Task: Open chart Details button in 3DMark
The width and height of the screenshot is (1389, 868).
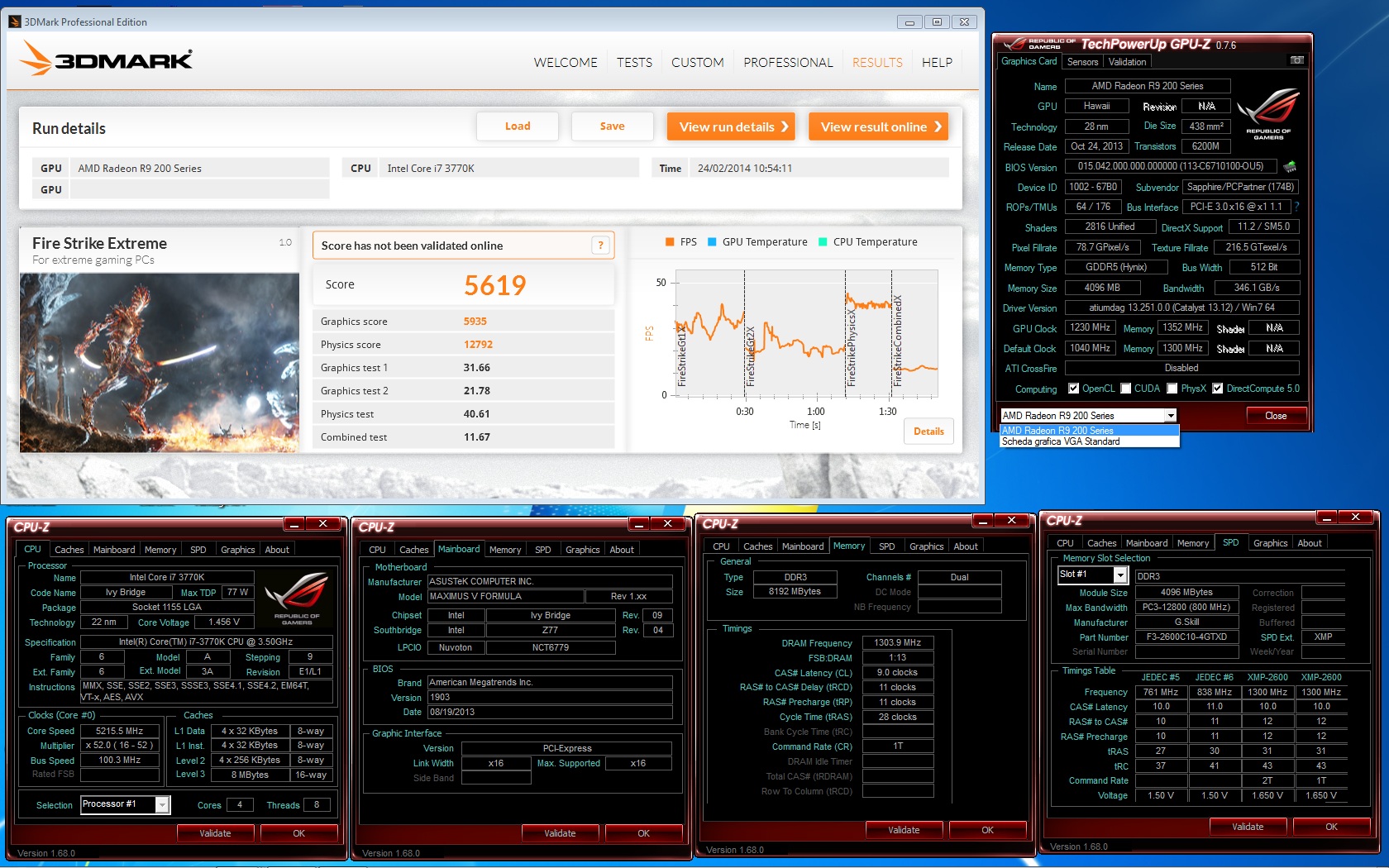Action: click(x=928, y=432)
